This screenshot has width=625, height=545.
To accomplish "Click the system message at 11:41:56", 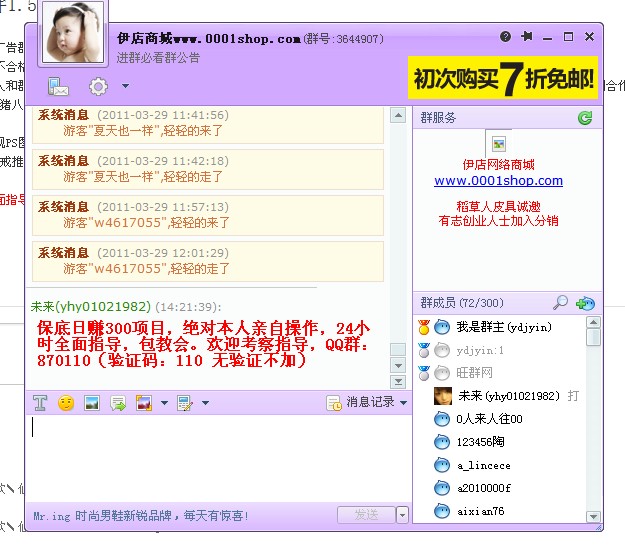I will pyautogui.click(x=208, y=124).
